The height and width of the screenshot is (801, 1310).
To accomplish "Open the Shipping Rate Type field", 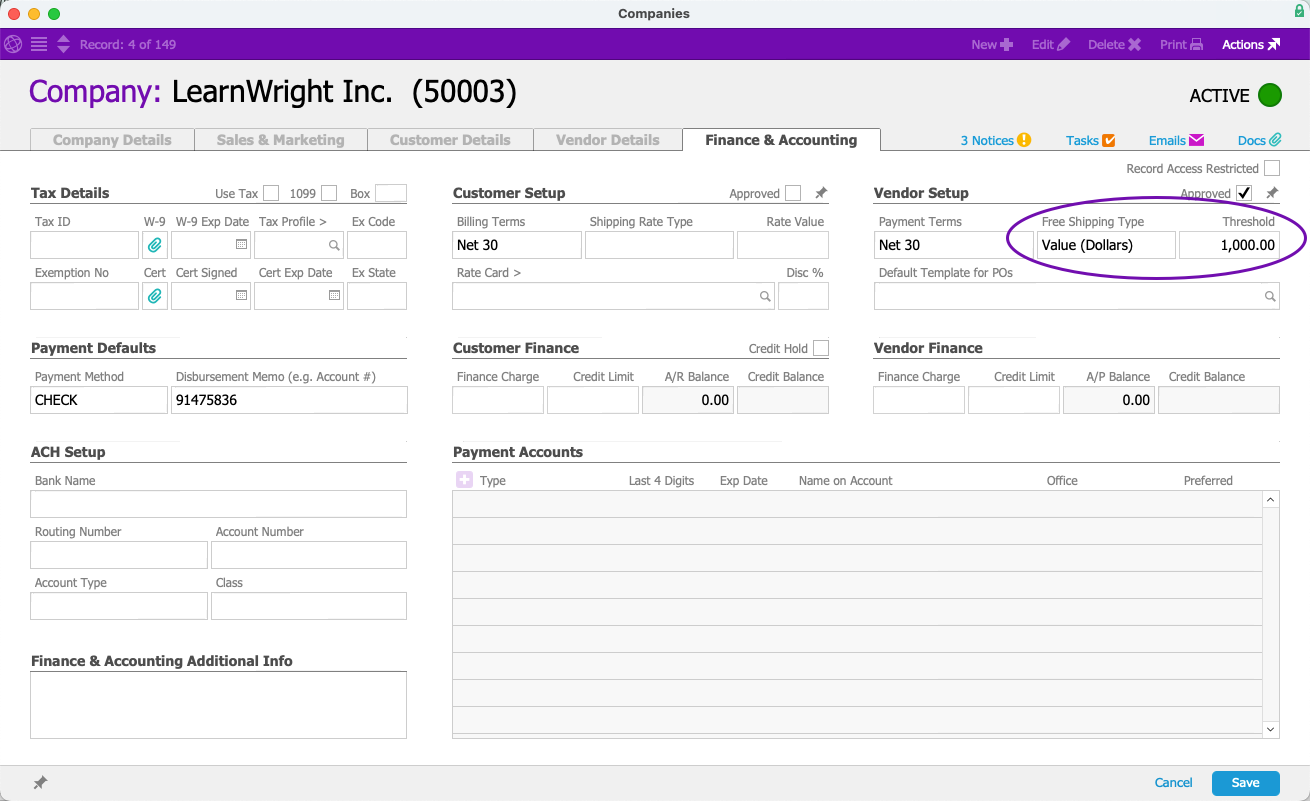I will point(659,245).
